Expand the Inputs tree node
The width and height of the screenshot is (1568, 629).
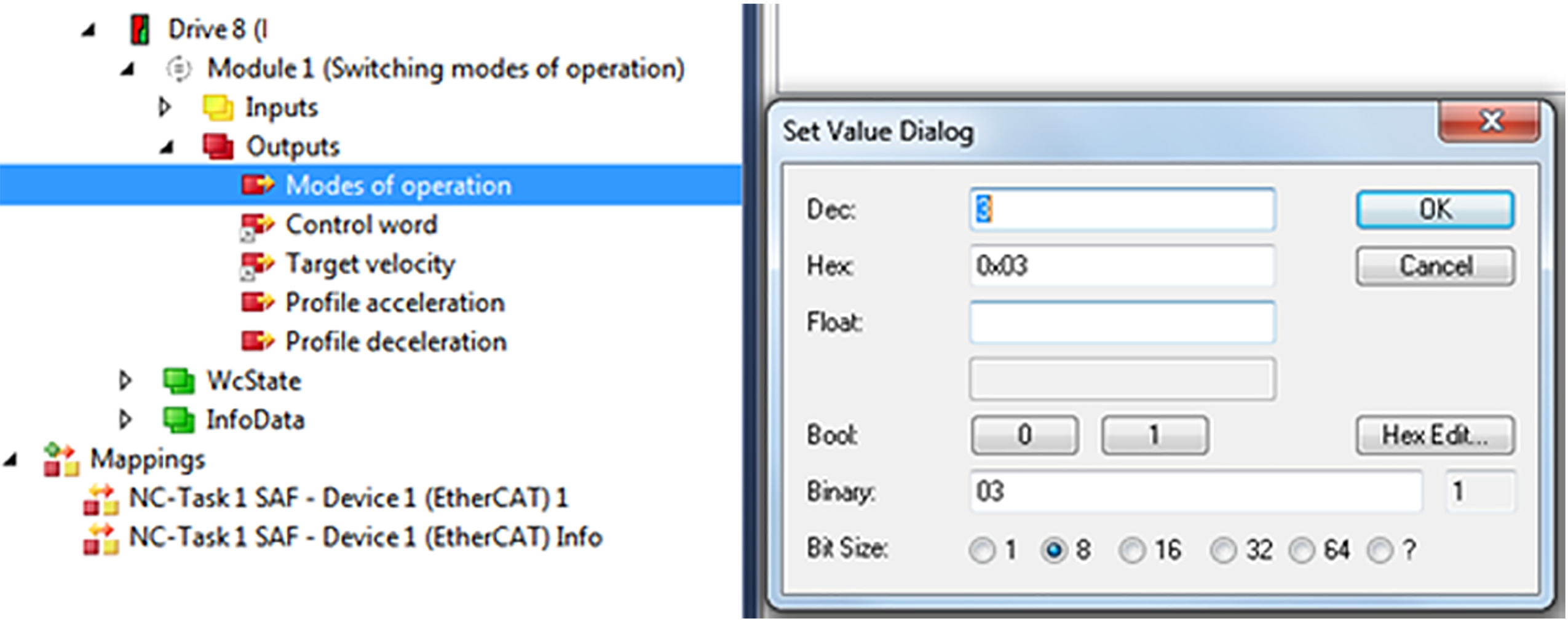click(x=164, y=107)
